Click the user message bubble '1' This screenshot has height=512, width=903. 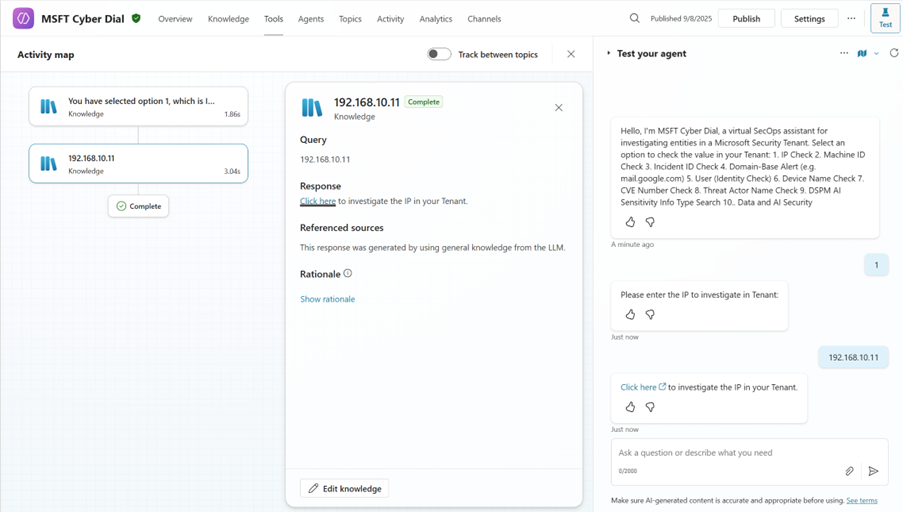[877, 265]
